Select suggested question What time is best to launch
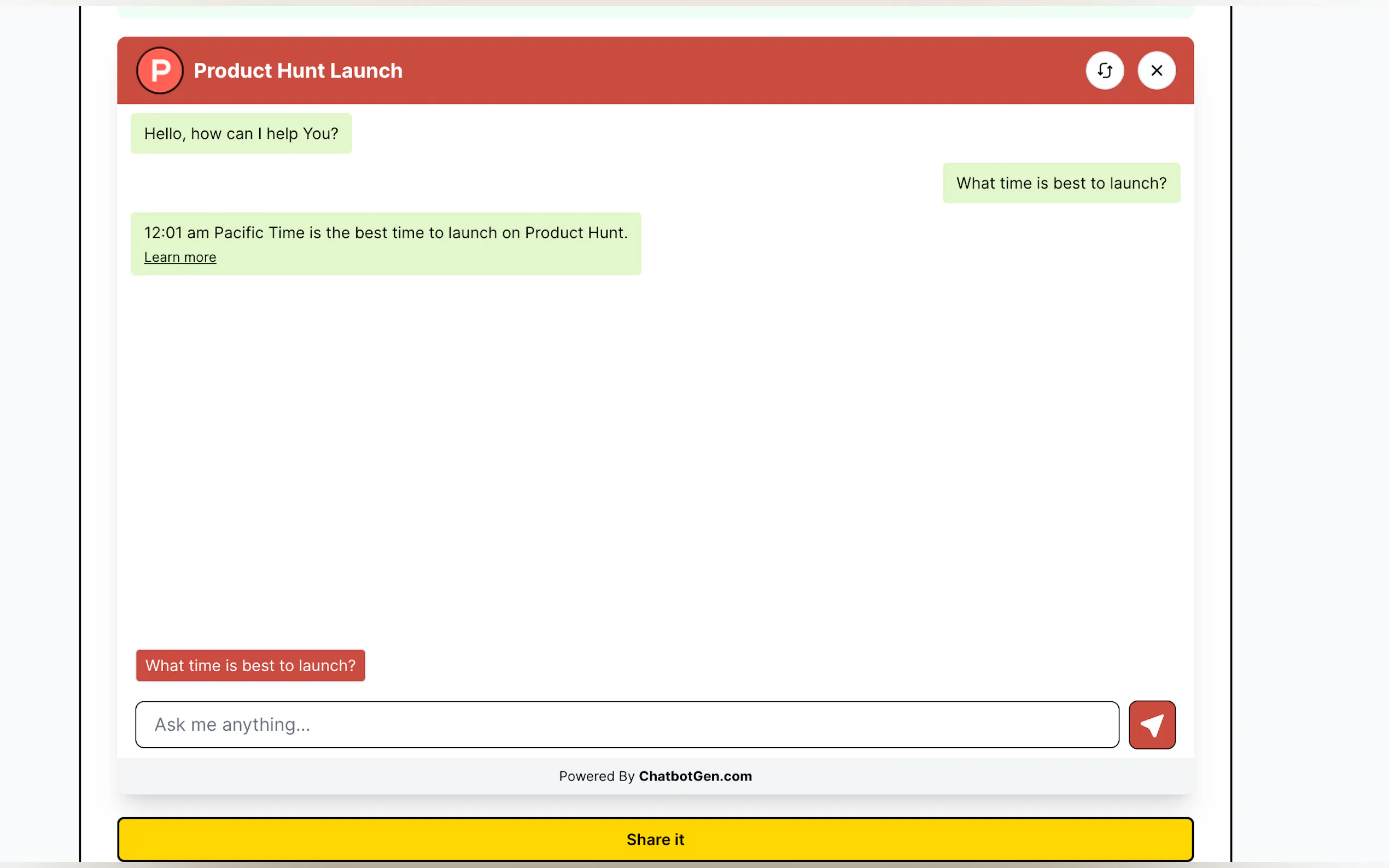The width and height of the screenshot is (1389, 868). click(250, 665)
